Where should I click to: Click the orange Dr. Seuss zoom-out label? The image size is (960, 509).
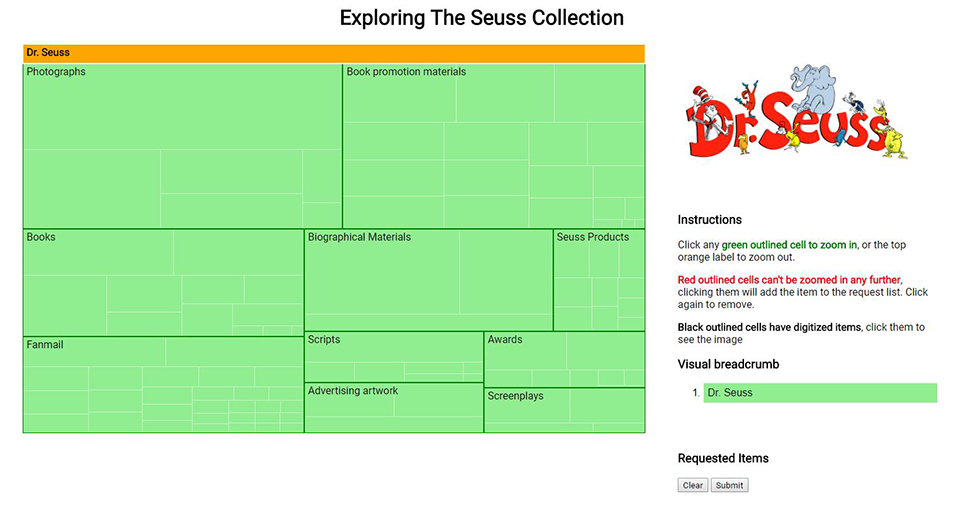pos(333,53)
